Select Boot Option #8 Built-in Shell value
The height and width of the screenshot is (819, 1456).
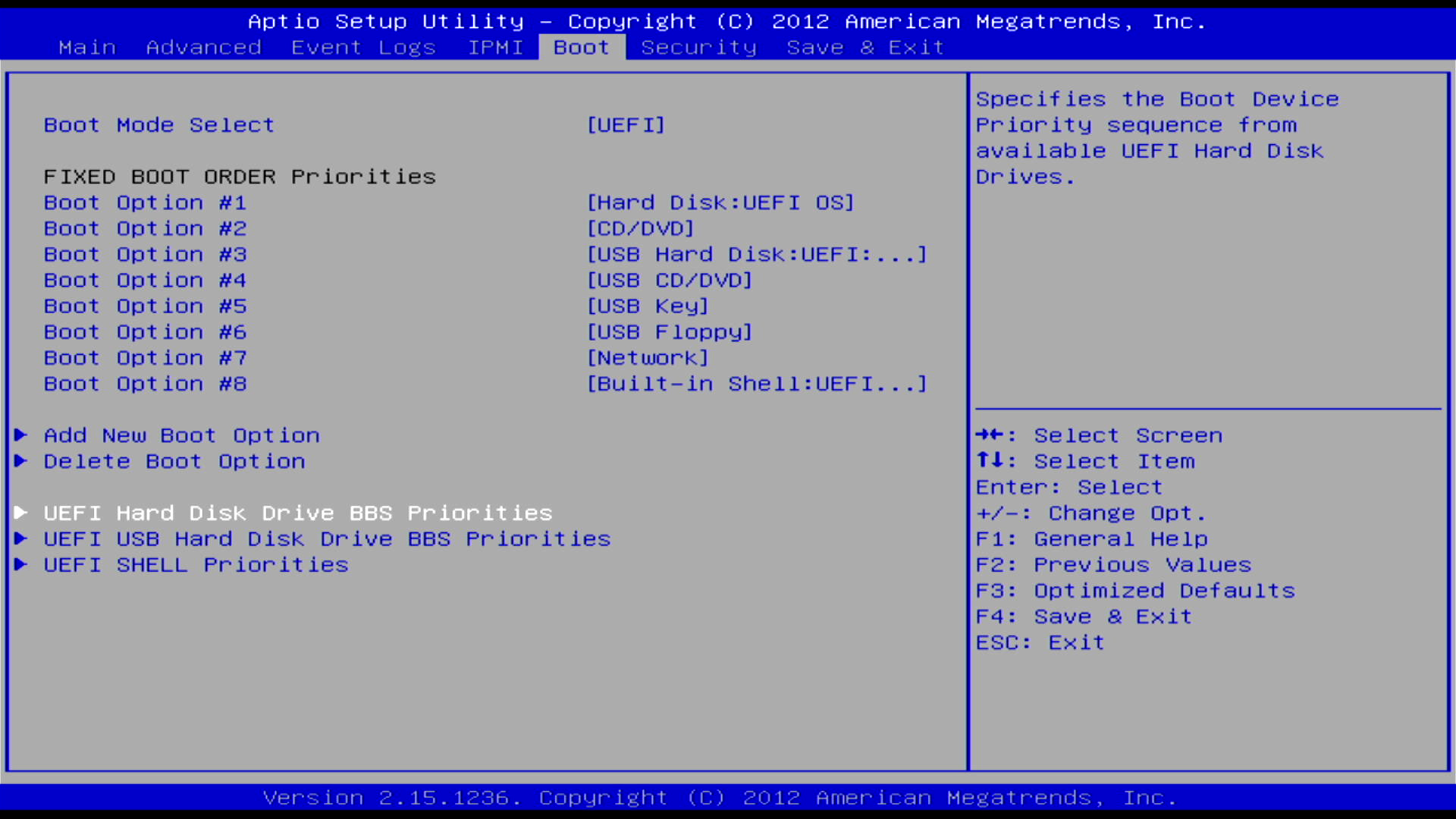pos(757,384)
